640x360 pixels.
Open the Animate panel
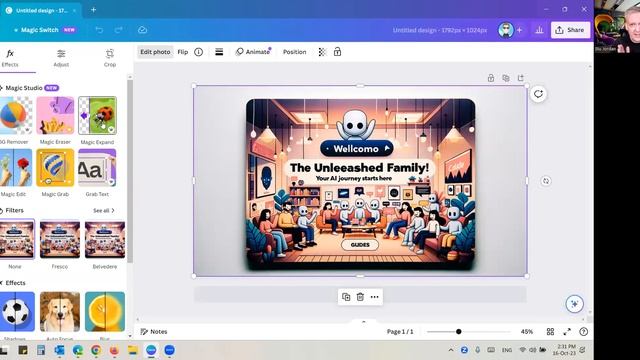point(253,52)
